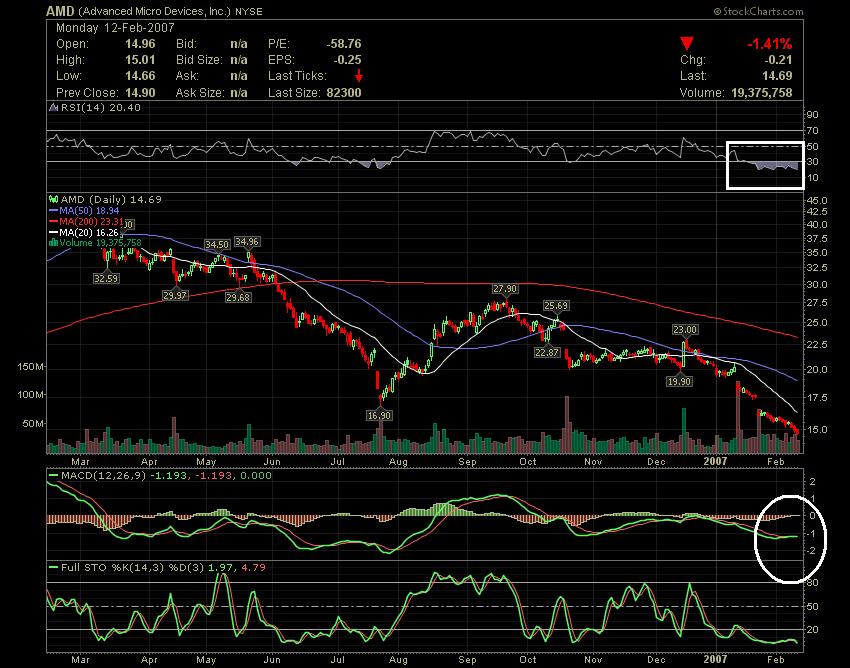Click the Chg value -0.21

click(778, 60)
